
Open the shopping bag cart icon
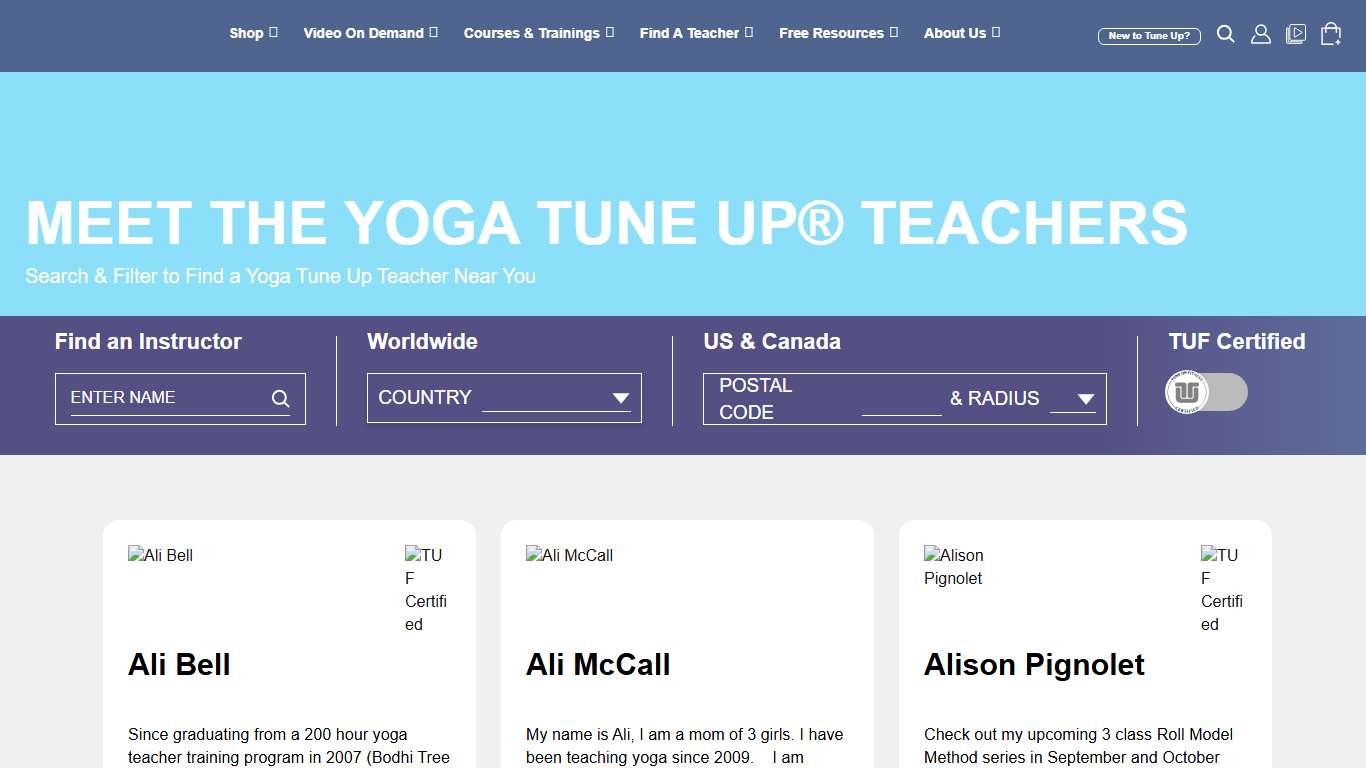coord(1330,34)
